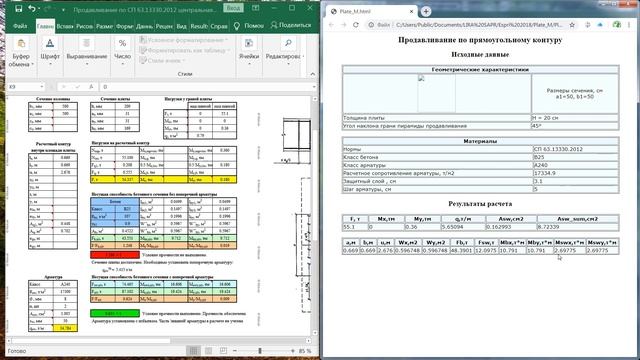Viewport: 640px width, 360px height.
Task: Open Customize Quick Access Toolbar dropdown
Action: click(x=63, y=9)
